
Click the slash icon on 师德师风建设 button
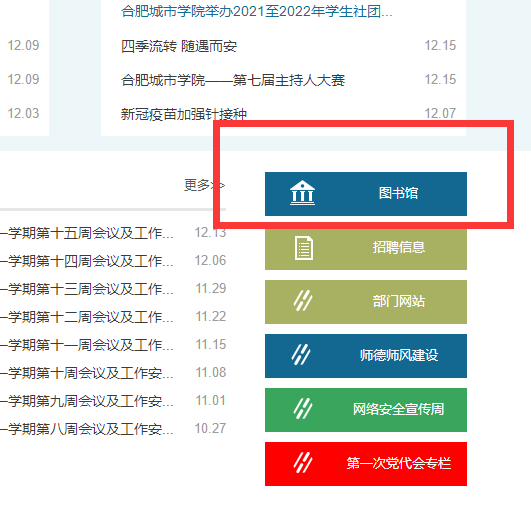coord(301,355)
